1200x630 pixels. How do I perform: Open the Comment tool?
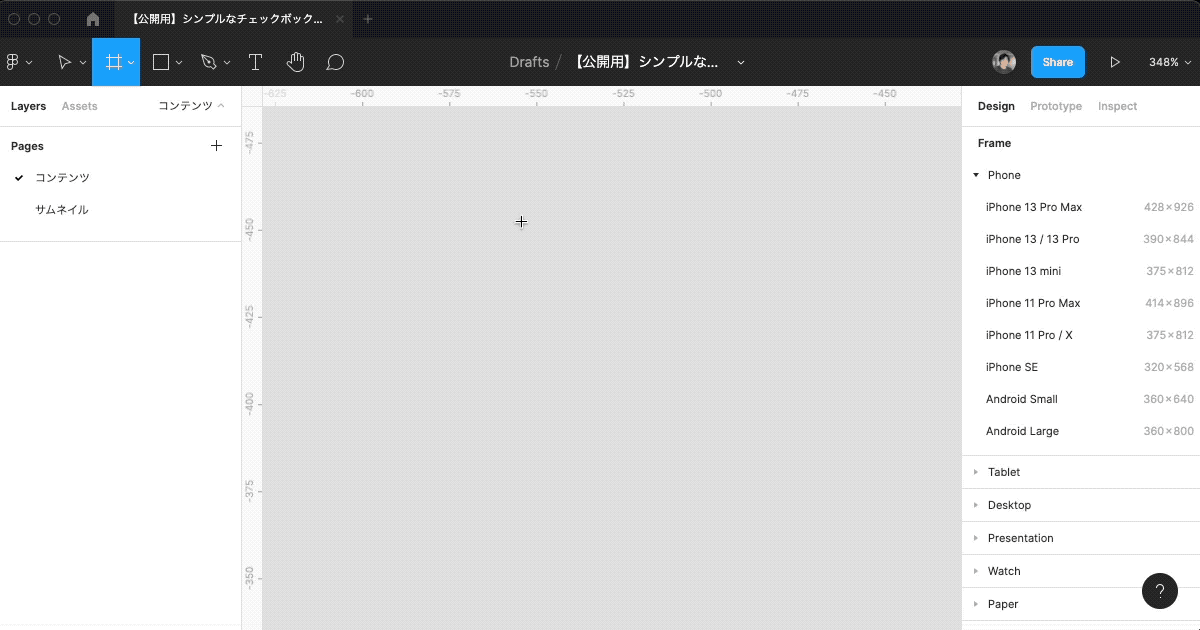[x=335, y=61]
